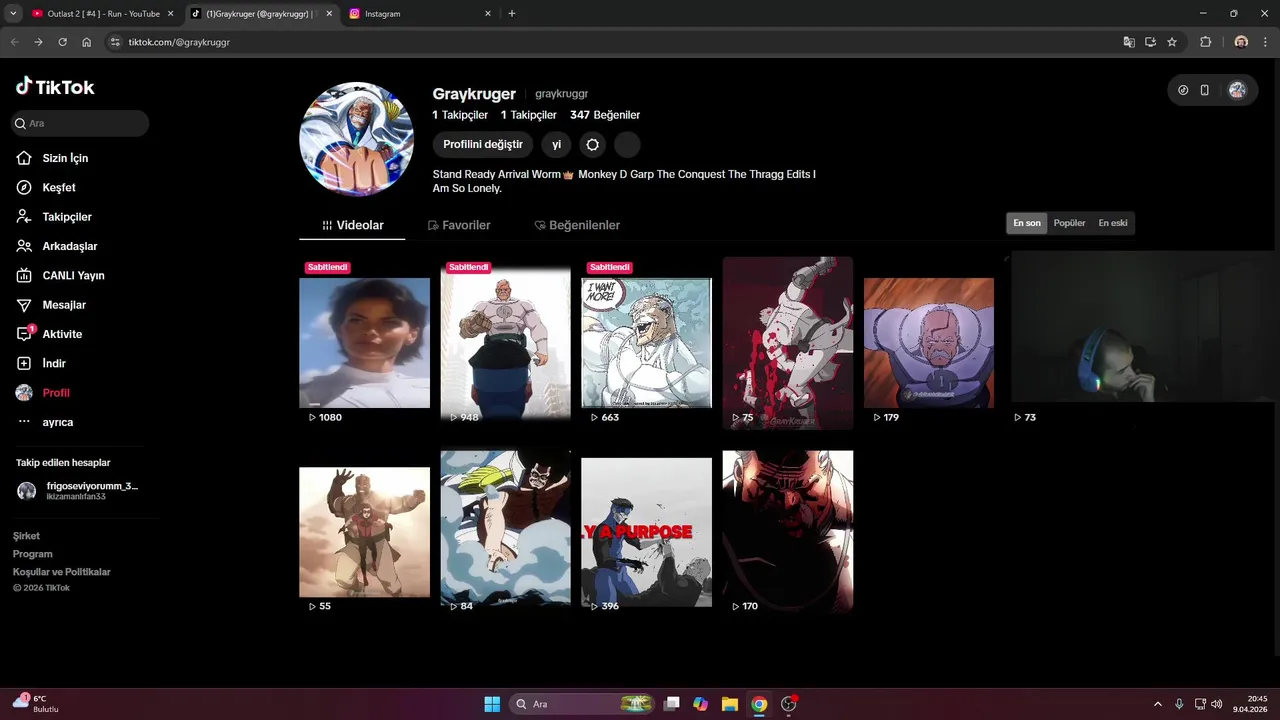The image size is (1280, 720).
Task: Go back in browser history
Action: [14, 42]
